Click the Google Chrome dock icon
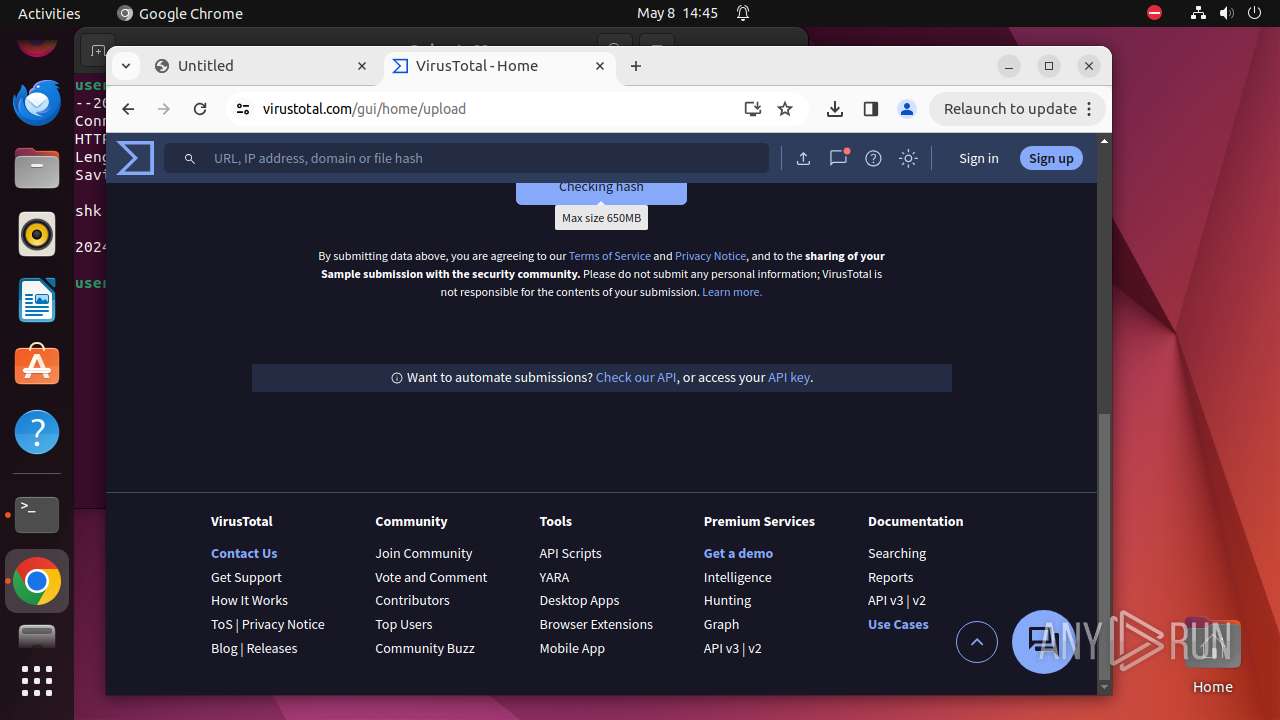 tap(37, 581)
